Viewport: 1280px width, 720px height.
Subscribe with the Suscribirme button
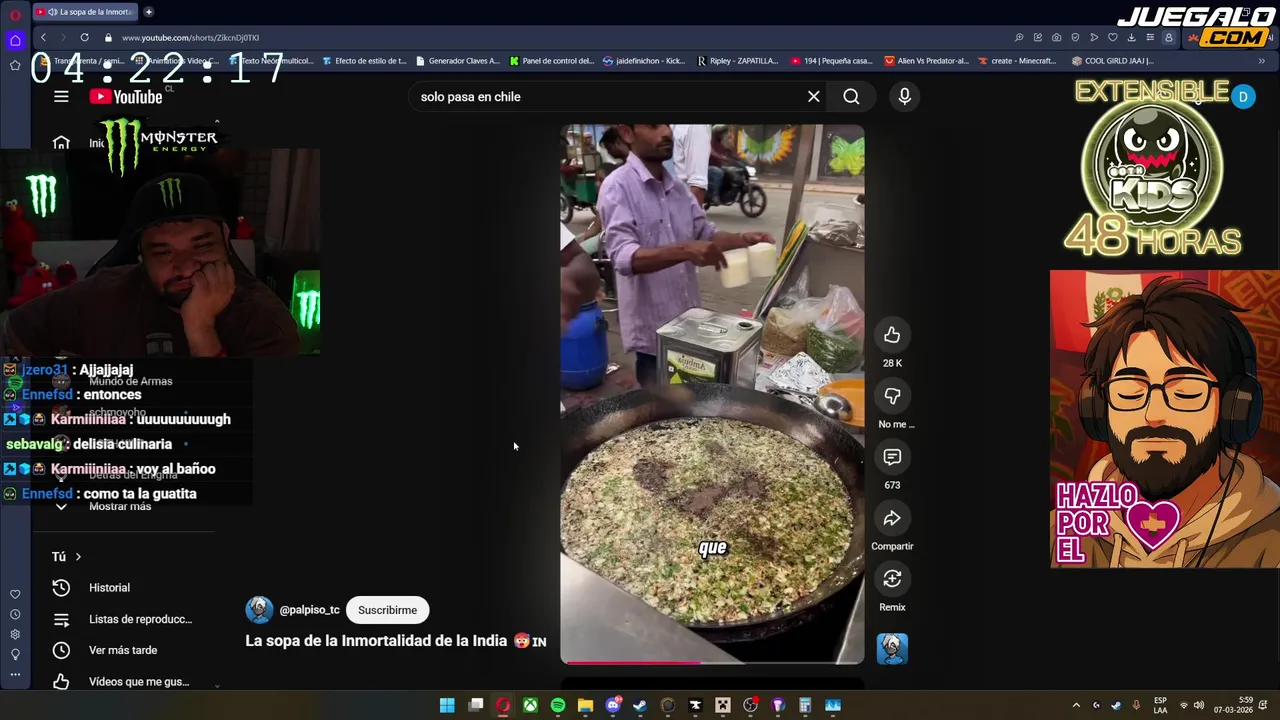pos(387,610)
